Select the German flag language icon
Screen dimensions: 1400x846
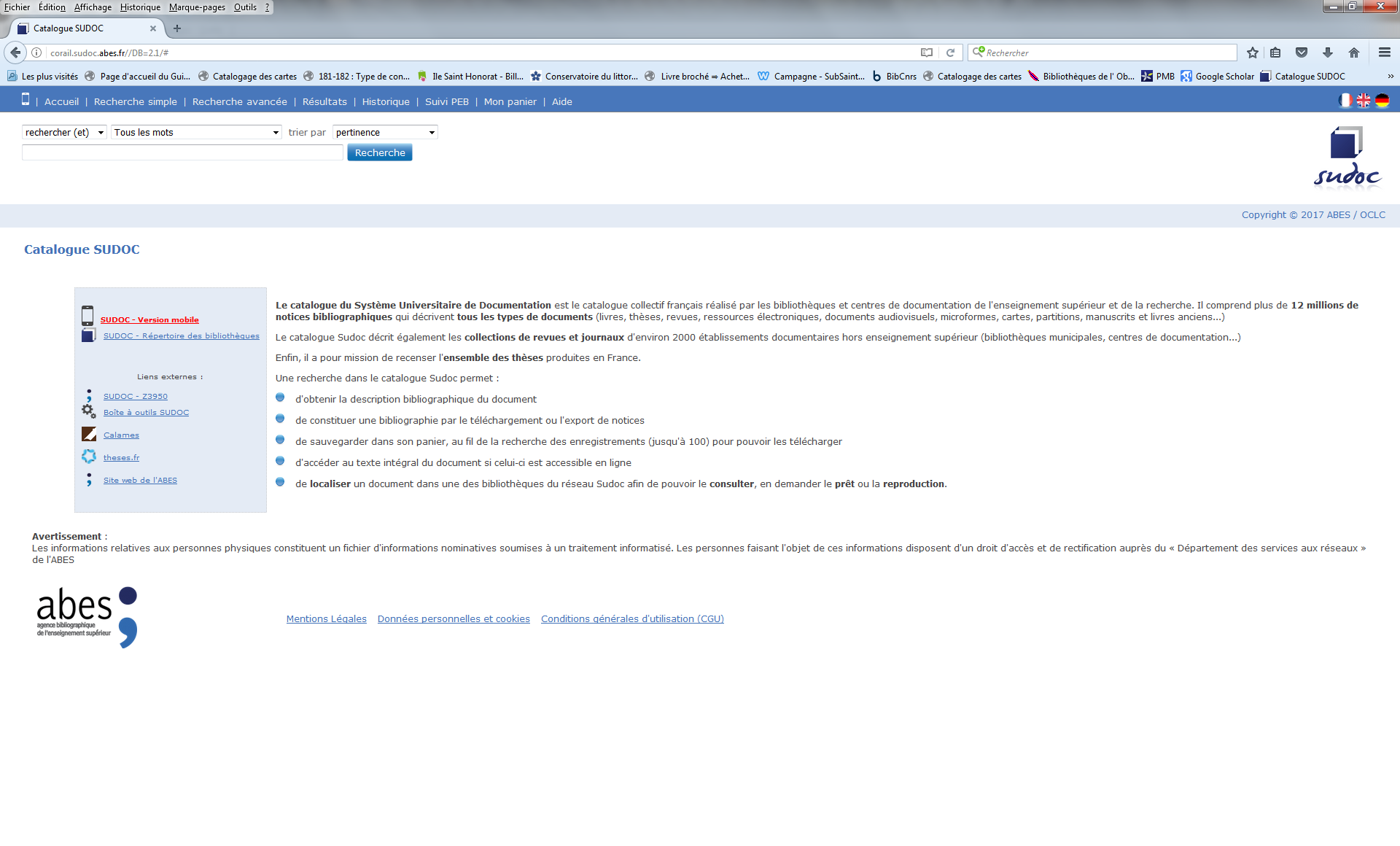click(1382, 101)
